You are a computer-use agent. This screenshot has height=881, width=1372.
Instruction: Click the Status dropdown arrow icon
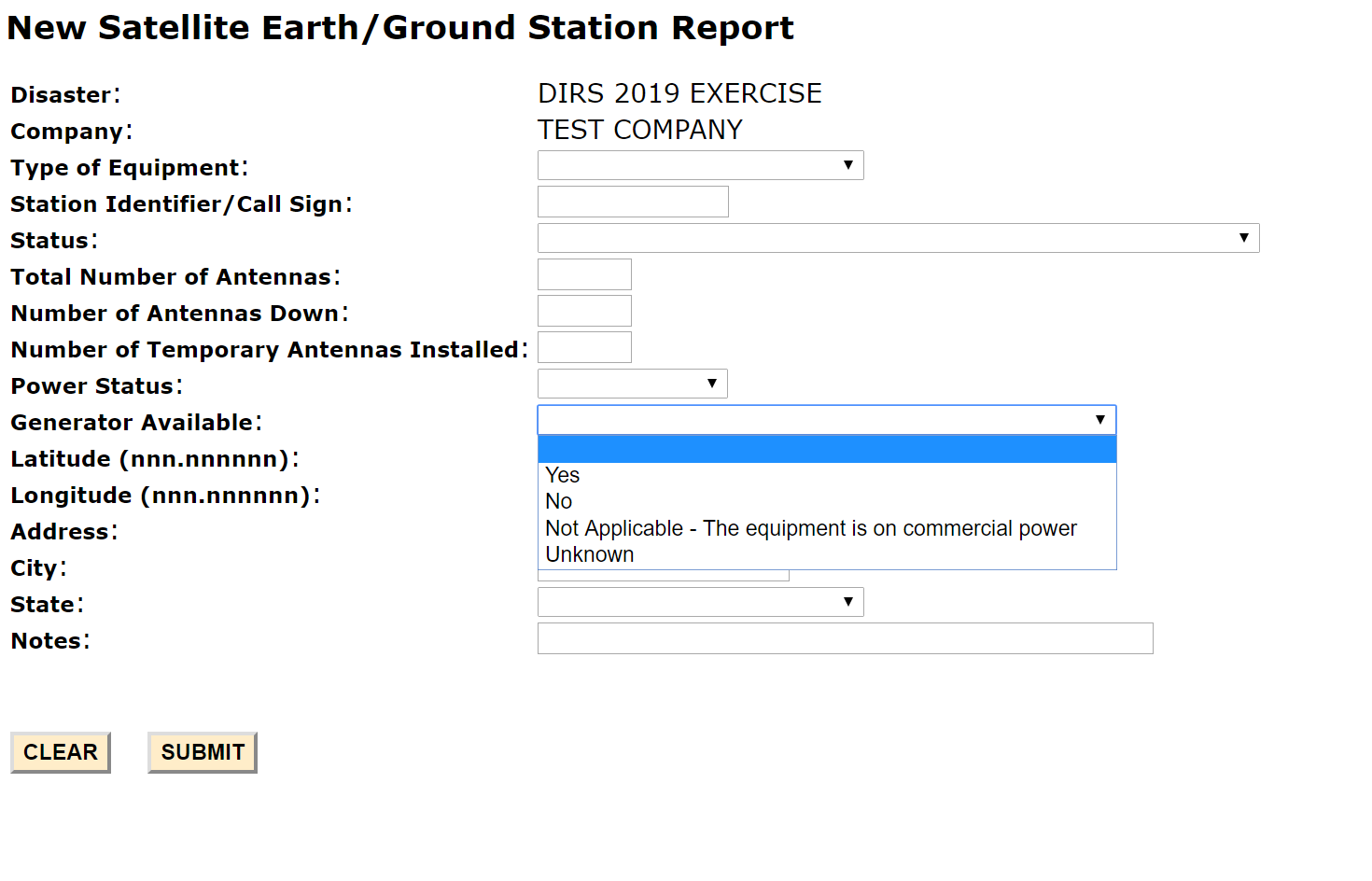pyautogui.click(x=1244, y=238)
